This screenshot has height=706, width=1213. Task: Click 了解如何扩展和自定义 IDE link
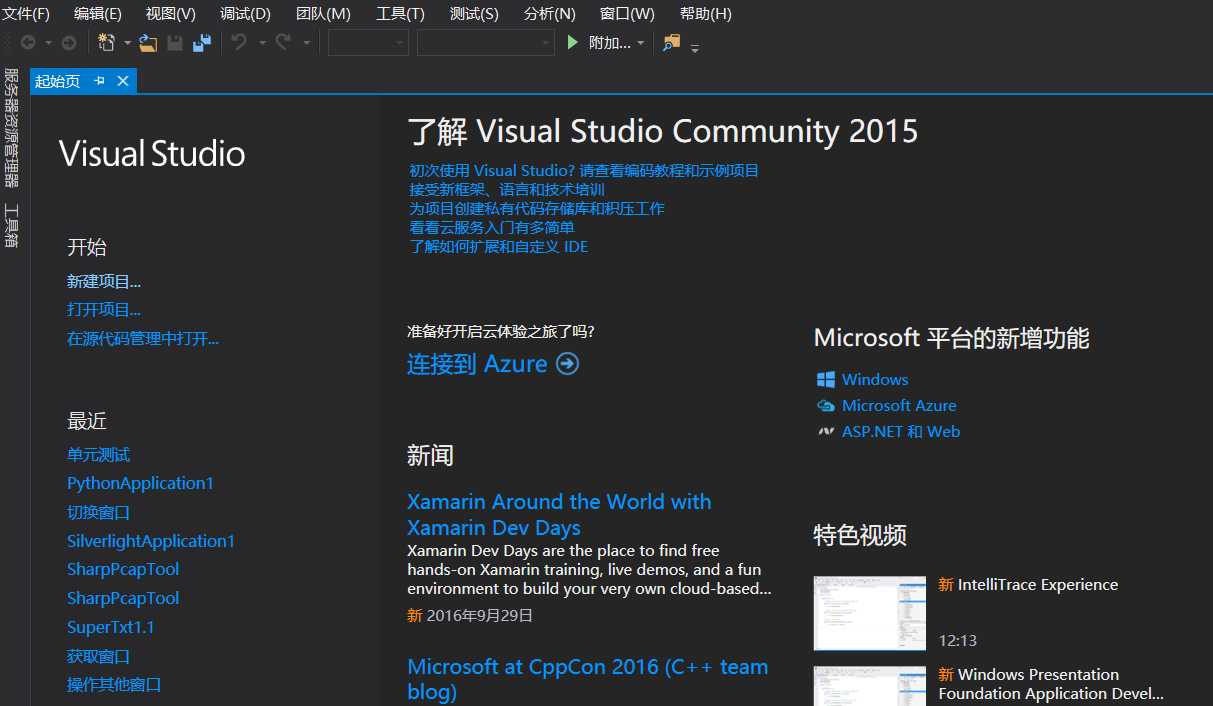(498, 247)
